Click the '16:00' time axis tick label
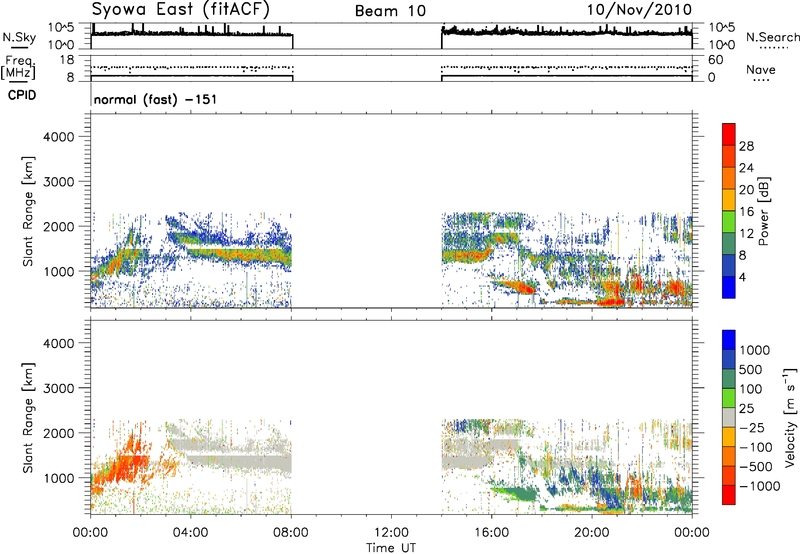The image size is (800, 554). coord(491,533)
